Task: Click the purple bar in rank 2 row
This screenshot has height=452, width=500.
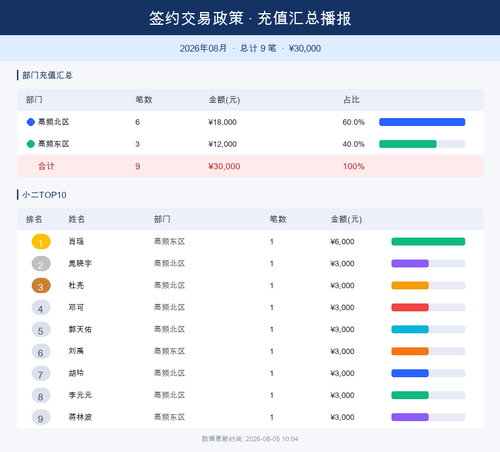Action: (410, 263)
